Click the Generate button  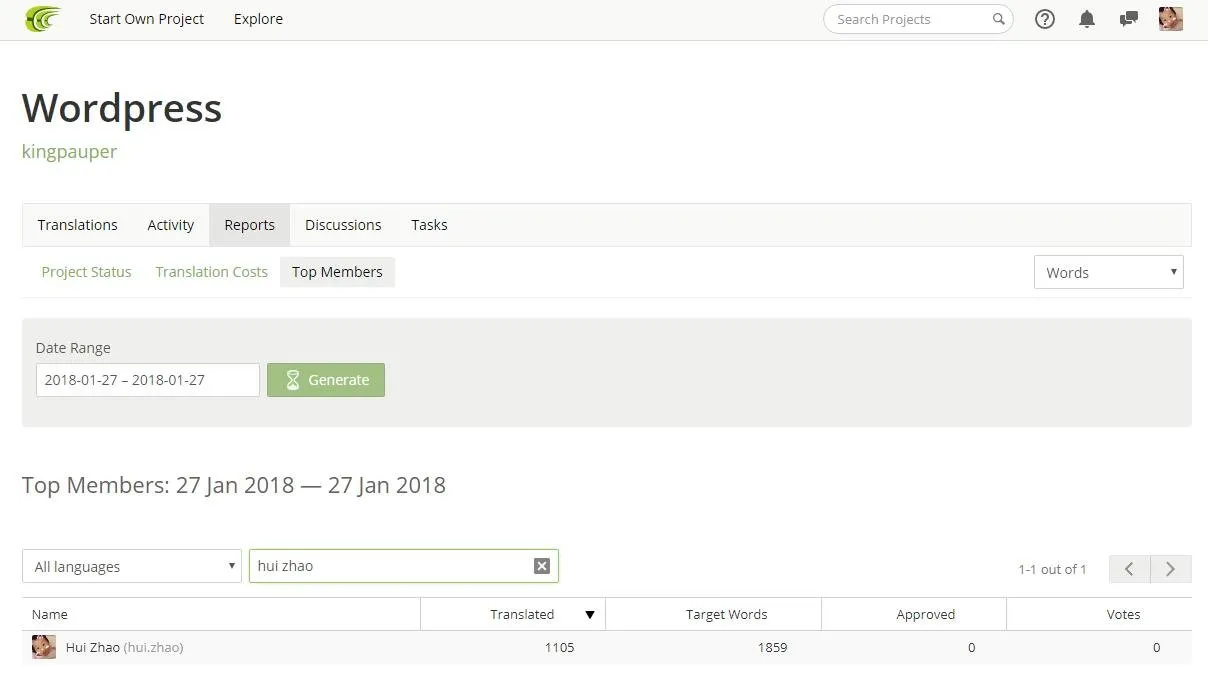click(x=326, y=380)
